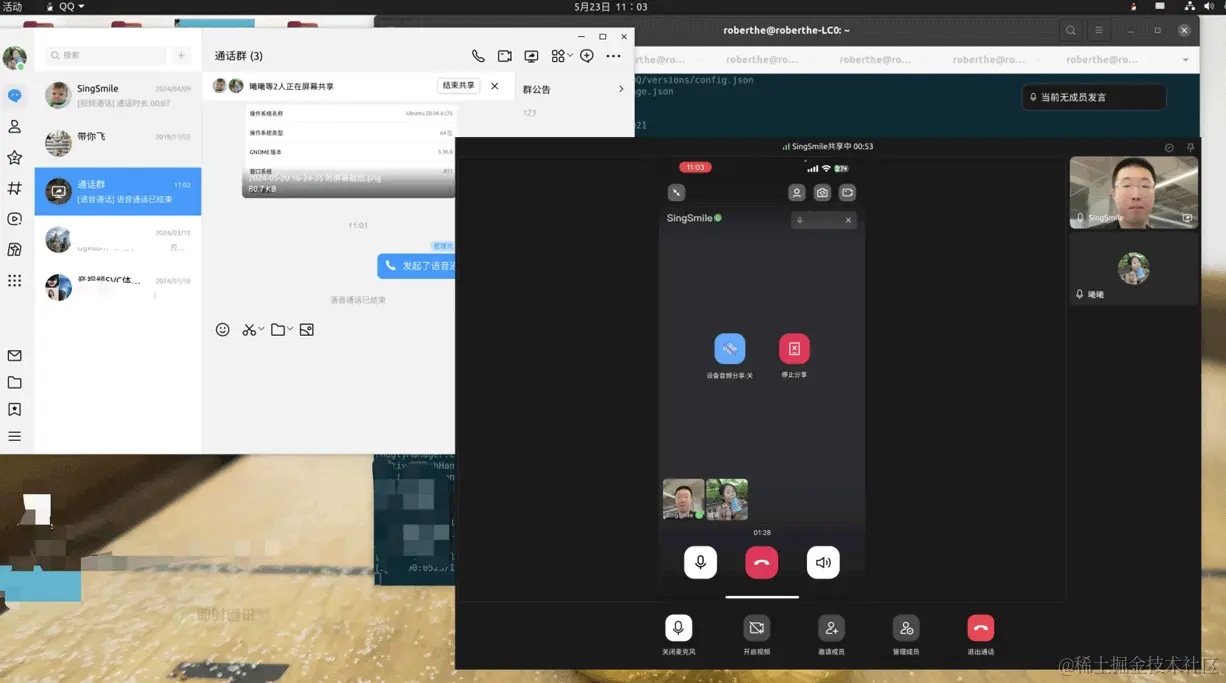Open the terminal hamburger menu
This screenshot has width=1226, height=683.
point(1099,31)
